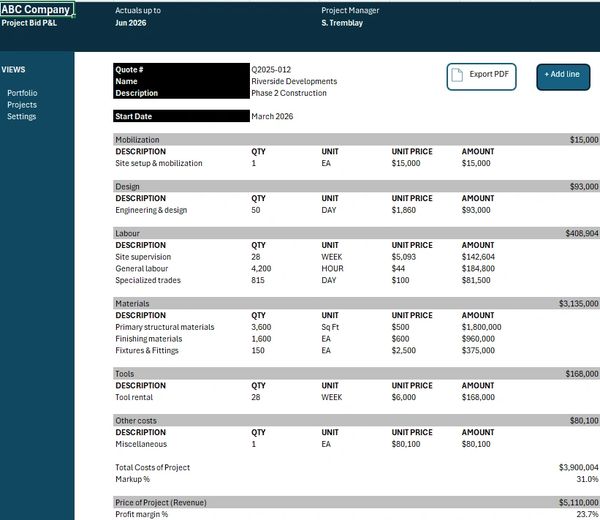The height and width of the screenshot is (520, 600).
Task: Select the Other costs section header
Action: [x=356, y=421]
